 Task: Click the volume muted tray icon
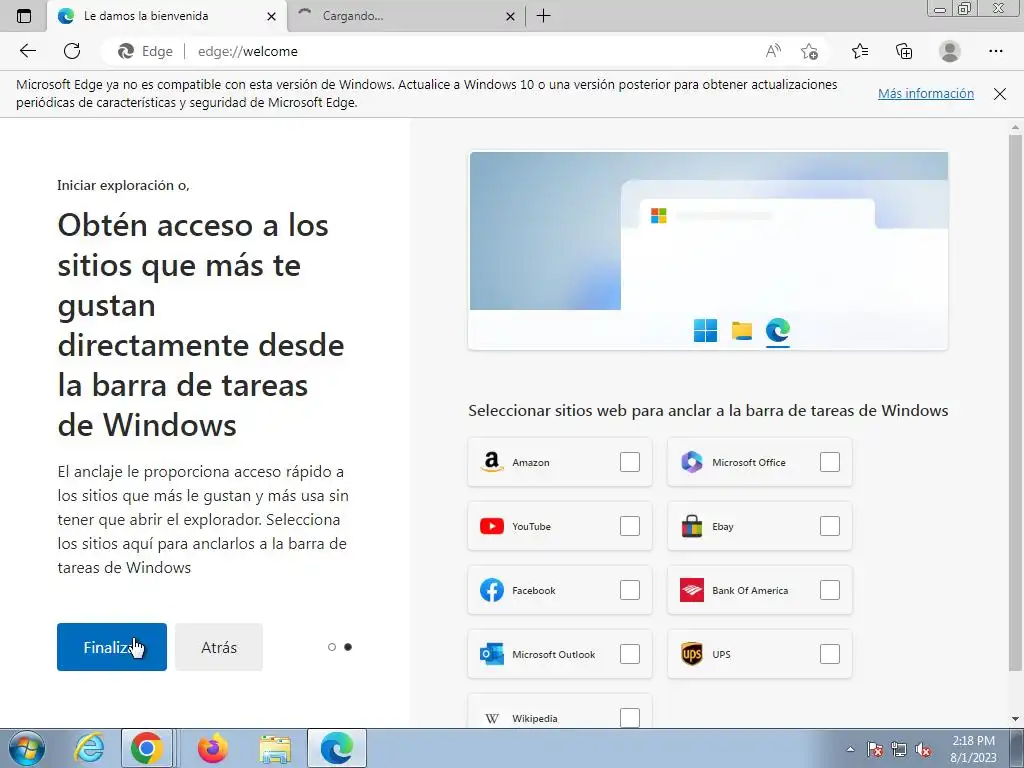pyautogui.click(x=923, y=749)
